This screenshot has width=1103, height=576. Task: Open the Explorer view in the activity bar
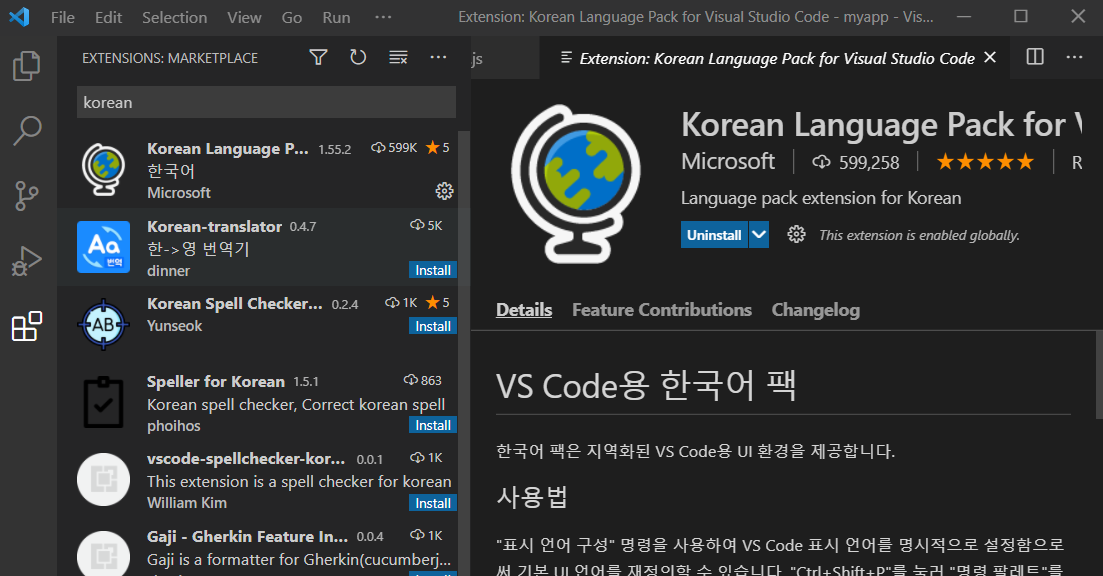click(27, 66)
